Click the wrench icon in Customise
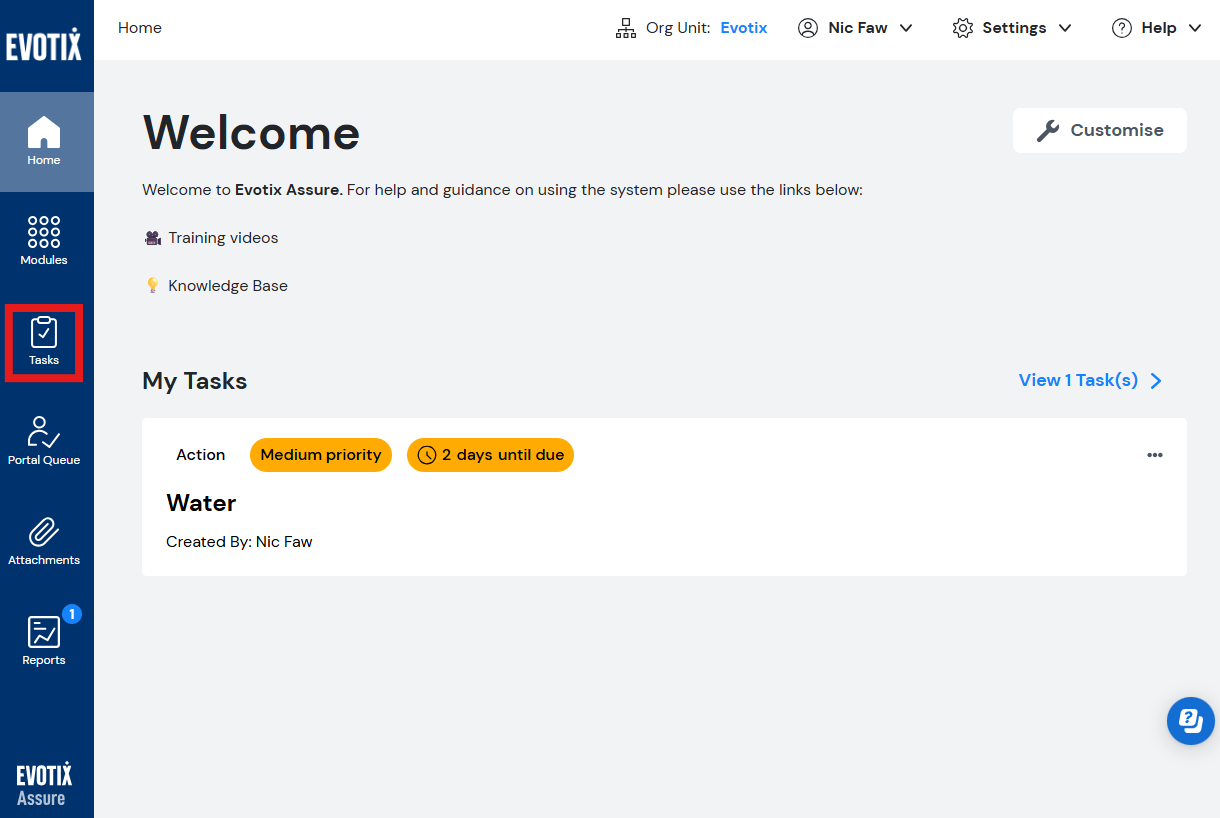 click(x=1047, y=131)
